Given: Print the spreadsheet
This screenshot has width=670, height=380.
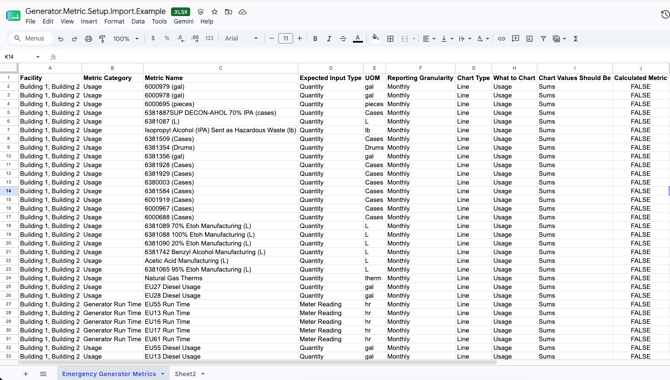Looking at the screenshot, I should tap(88, 39).
